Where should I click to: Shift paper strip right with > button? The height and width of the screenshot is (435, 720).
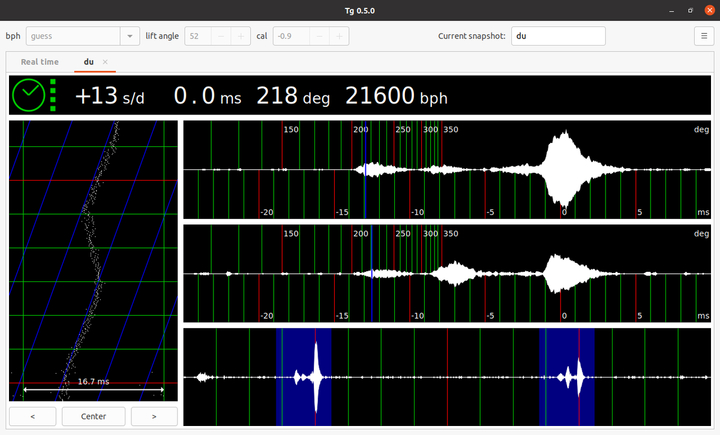tap(154, 416)
